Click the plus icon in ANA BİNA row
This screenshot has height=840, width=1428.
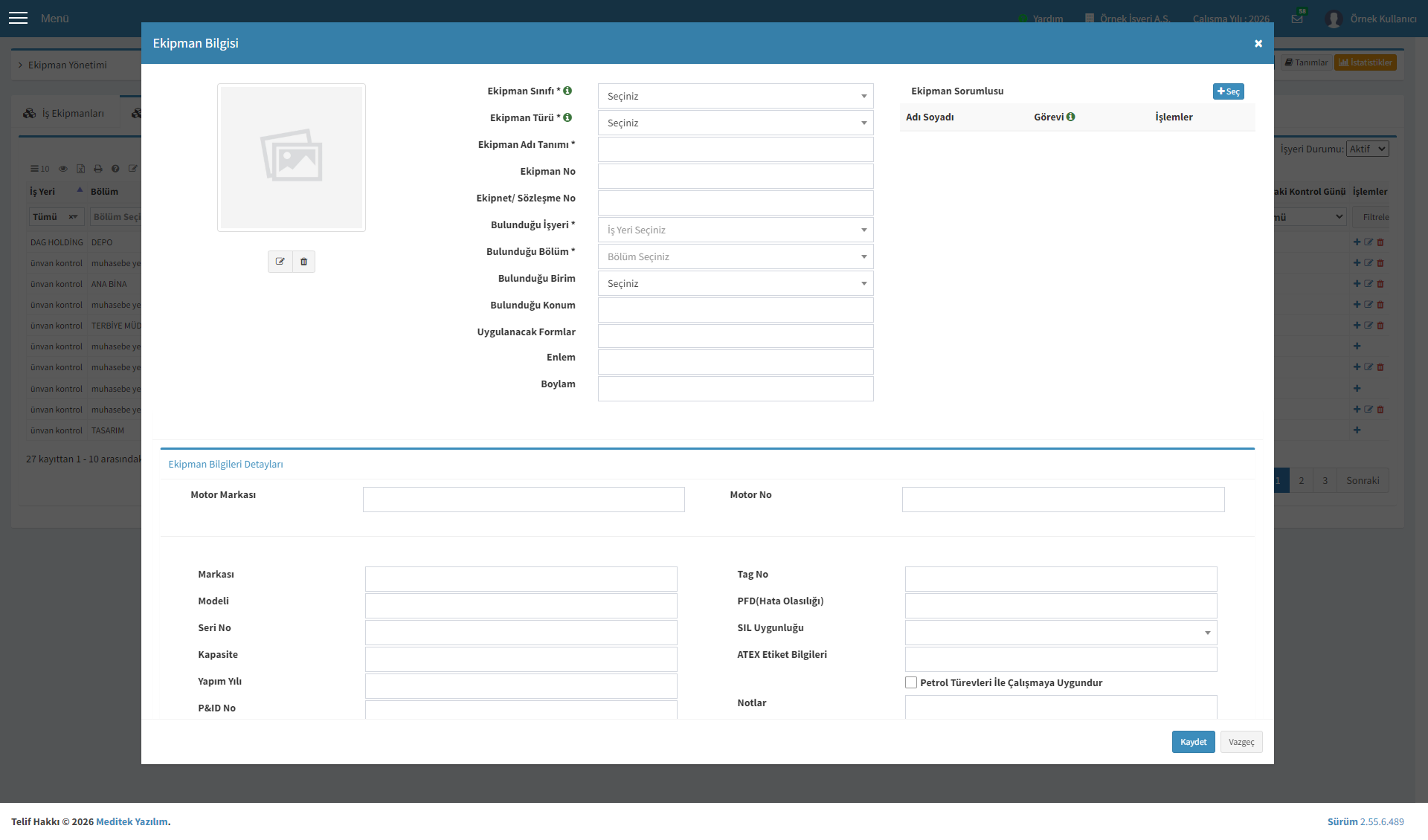click(x=1357, y=284)
